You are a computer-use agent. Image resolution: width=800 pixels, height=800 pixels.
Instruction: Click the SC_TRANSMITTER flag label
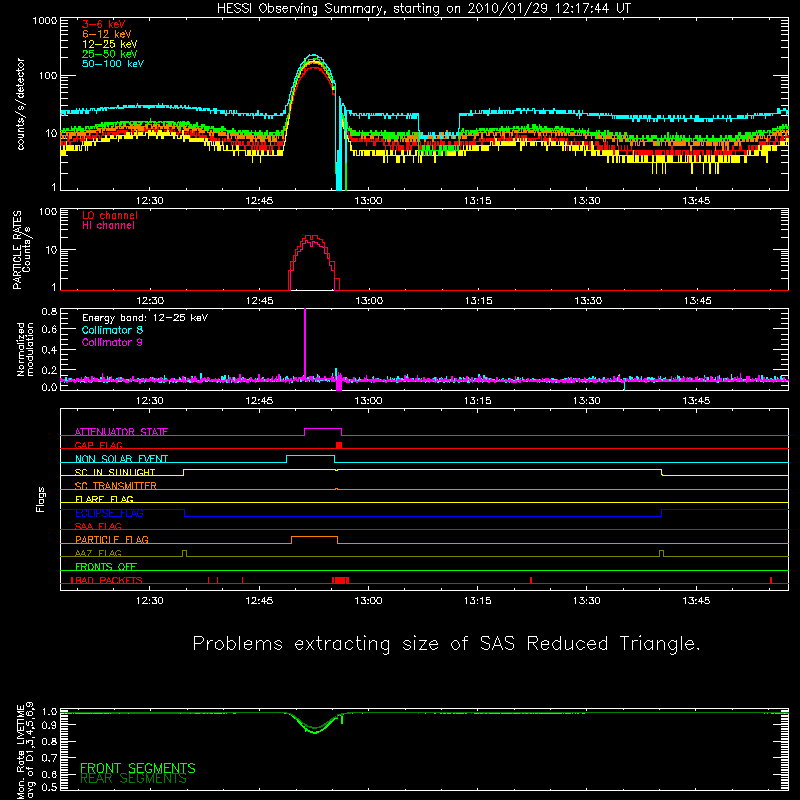tap(115, 486)
